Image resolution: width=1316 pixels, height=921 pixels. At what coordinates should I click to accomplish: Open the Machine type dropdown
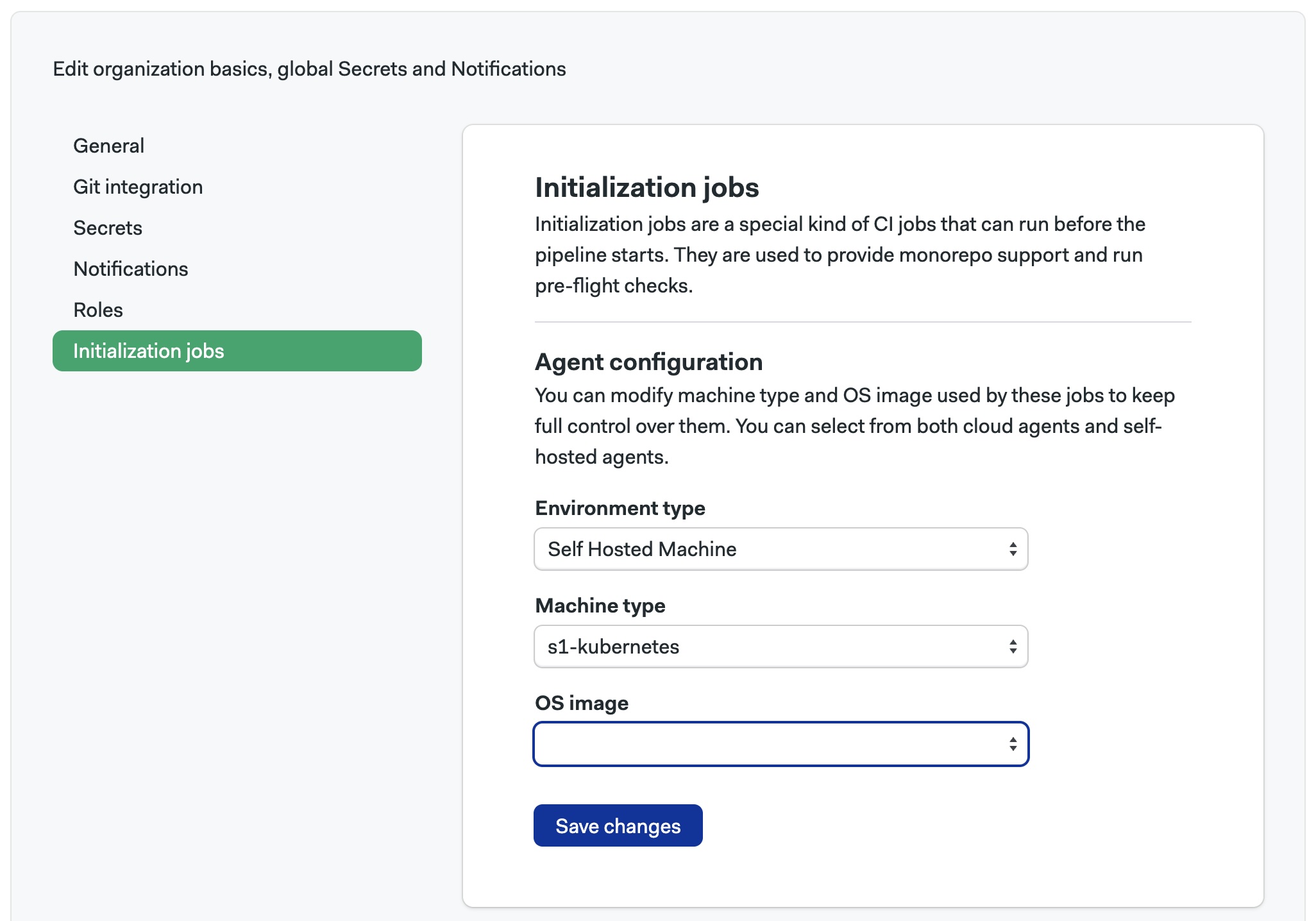coord(780,646)
